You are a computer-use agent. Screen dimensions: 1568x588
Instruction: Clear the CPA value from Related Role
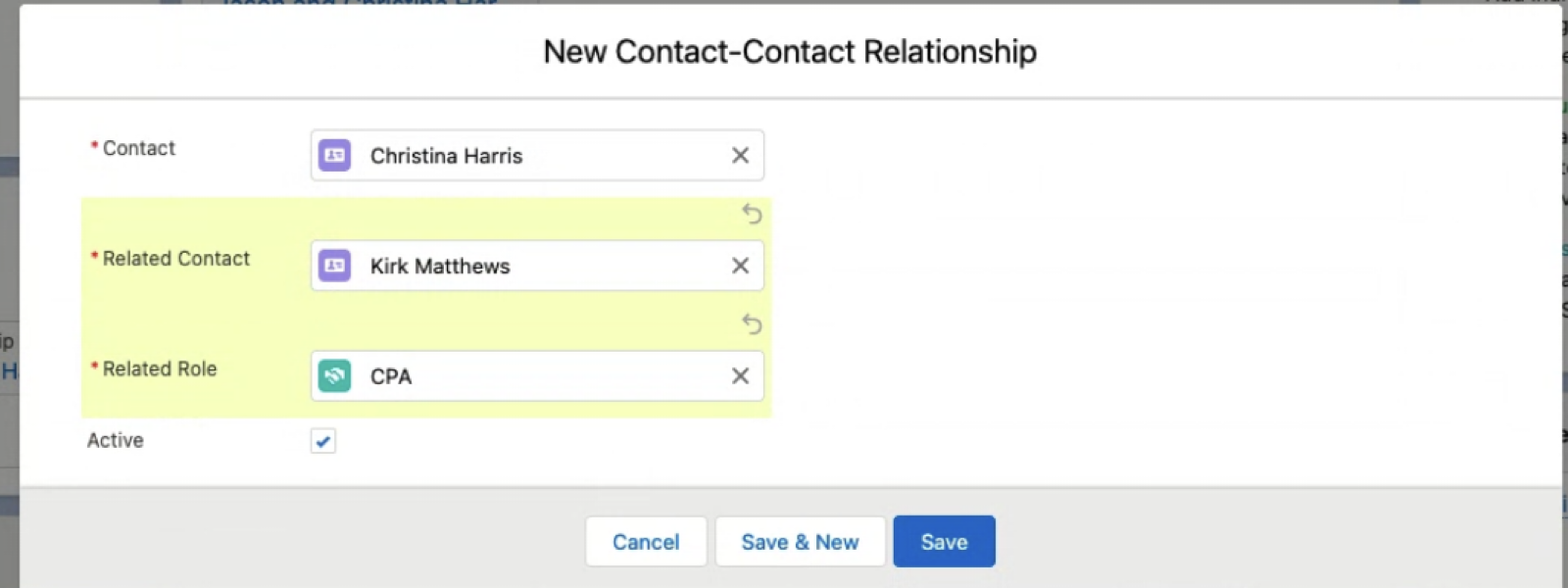pyautogui.click(x=740, y=376)
